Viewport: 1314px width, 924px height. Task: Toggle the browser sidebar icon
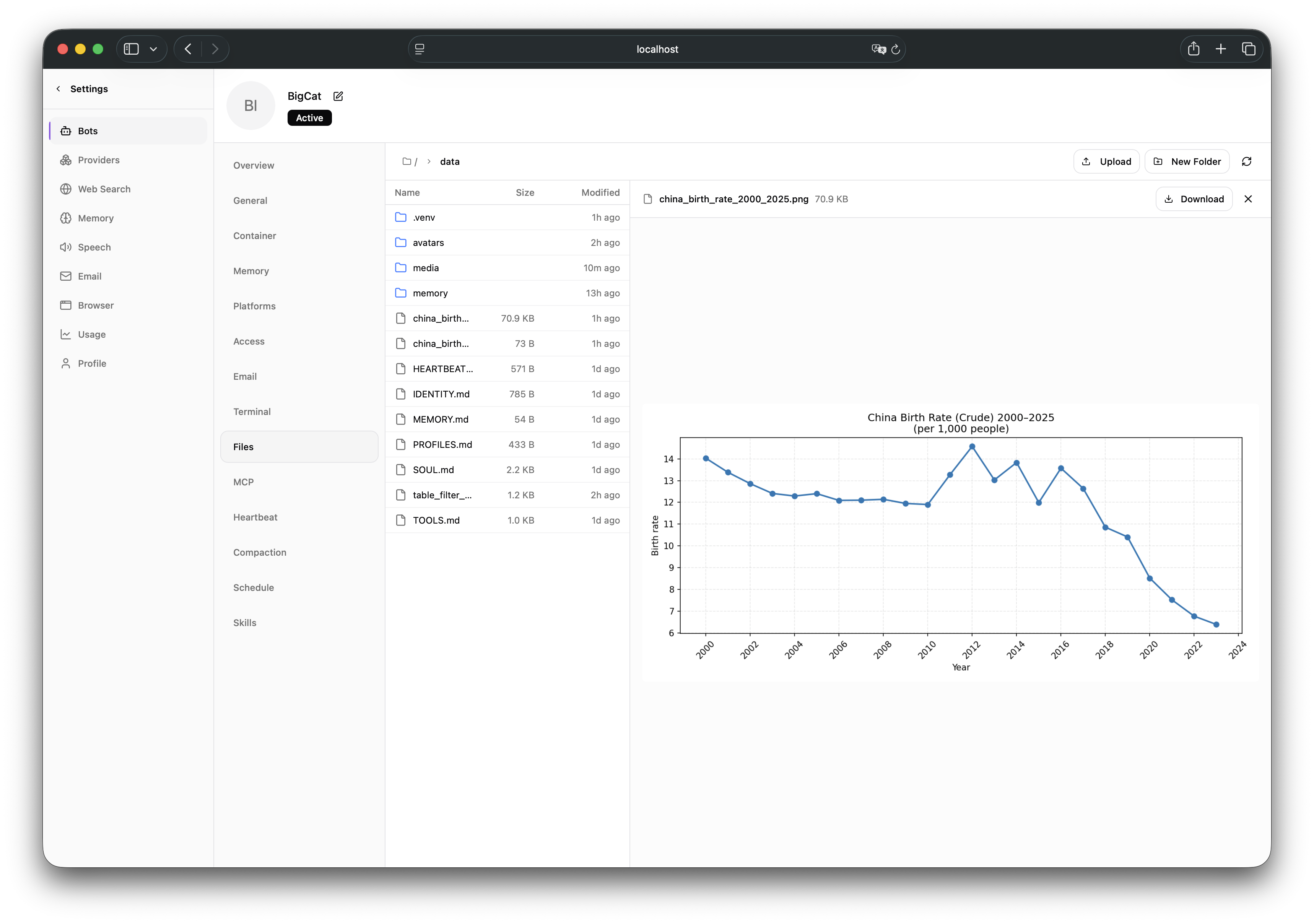coord(132,49)
